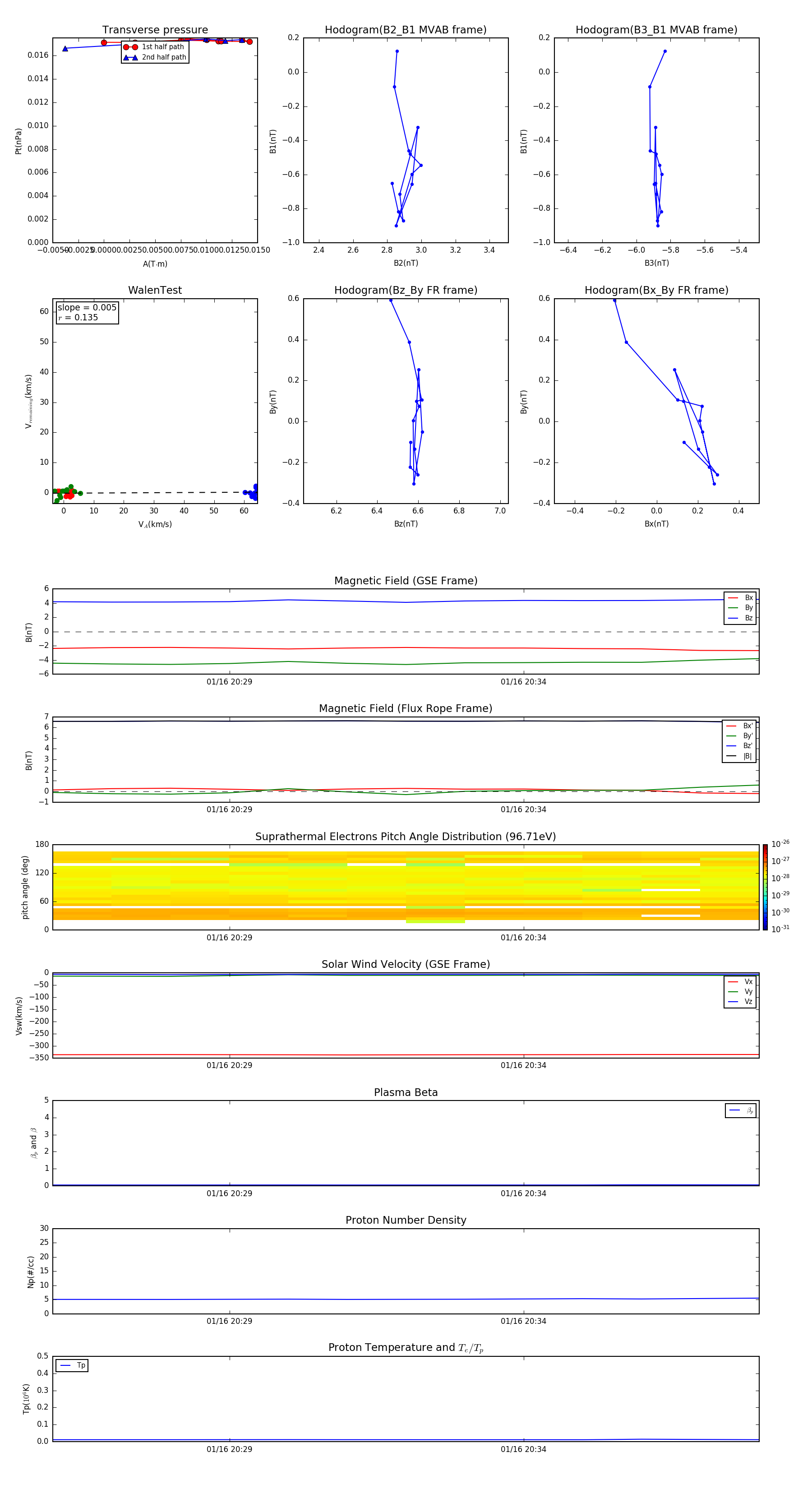The height and width of the screenshot is (1489, 812).
Task: Click the 'B2(nT)' x-axis label
Action: tap(406, 263)
